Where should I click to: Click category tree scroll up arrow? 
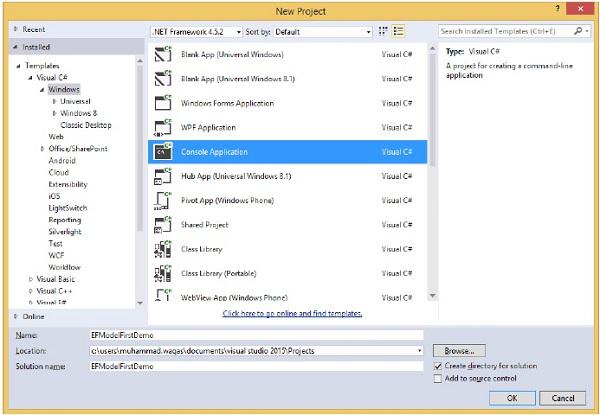(140, 60)
